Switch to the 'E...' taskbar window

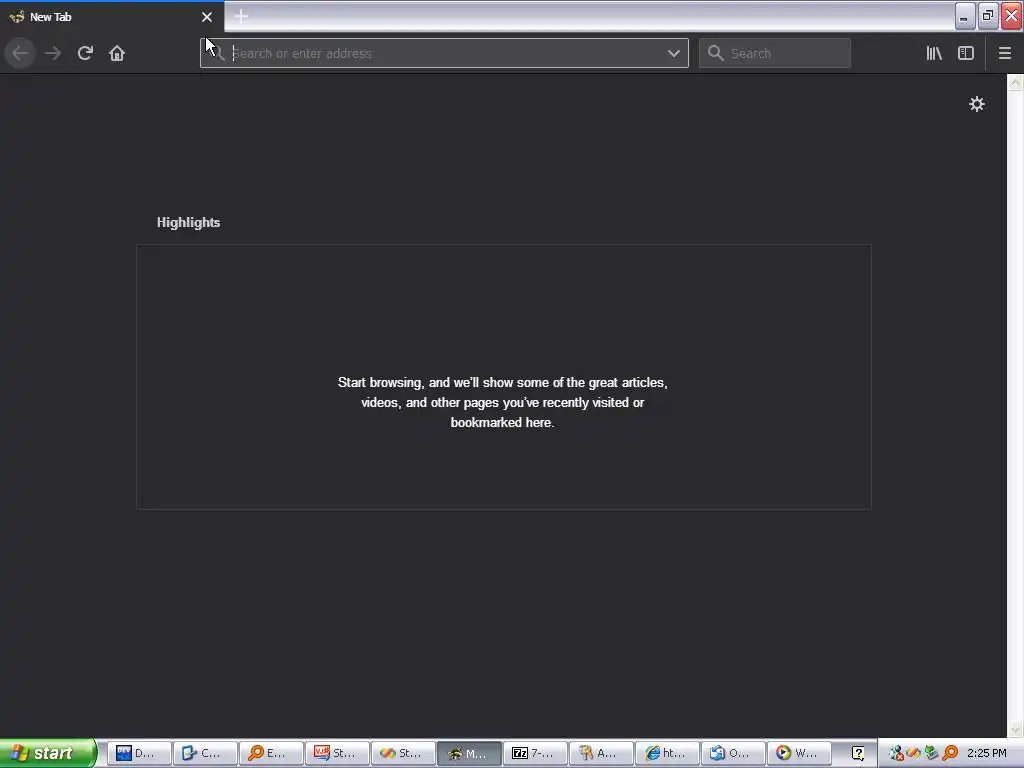tap(271, 753)
